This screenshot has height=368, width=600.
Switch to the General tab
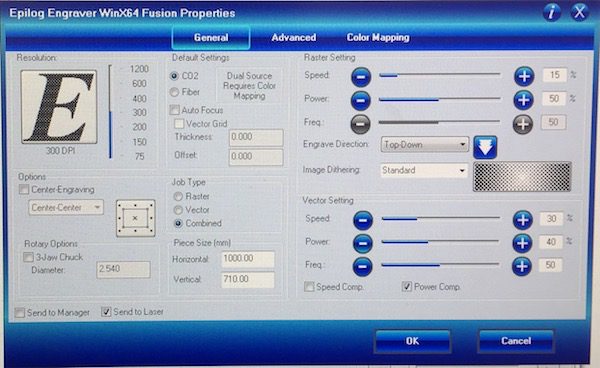tap(211, 37)
